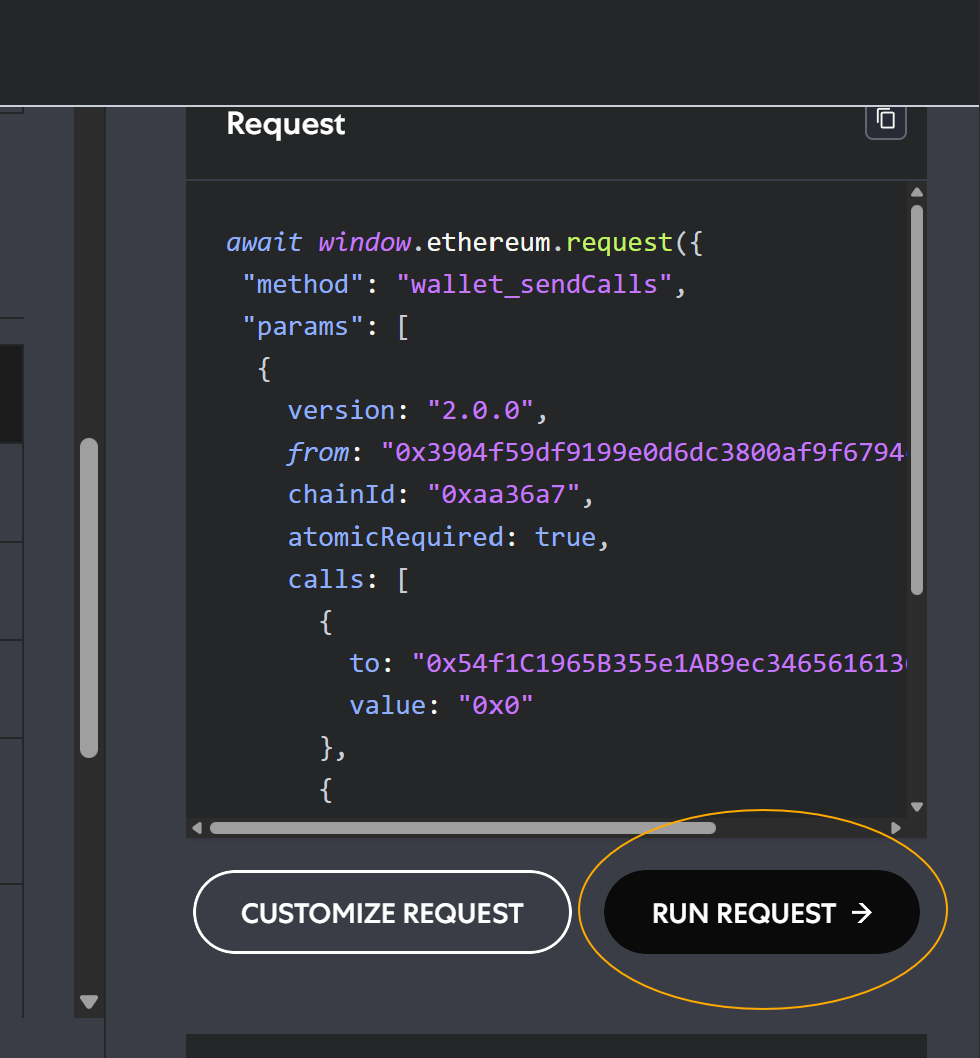
Task: Click the chainId value "0xaa36a7"
Action: pos(503,495)
